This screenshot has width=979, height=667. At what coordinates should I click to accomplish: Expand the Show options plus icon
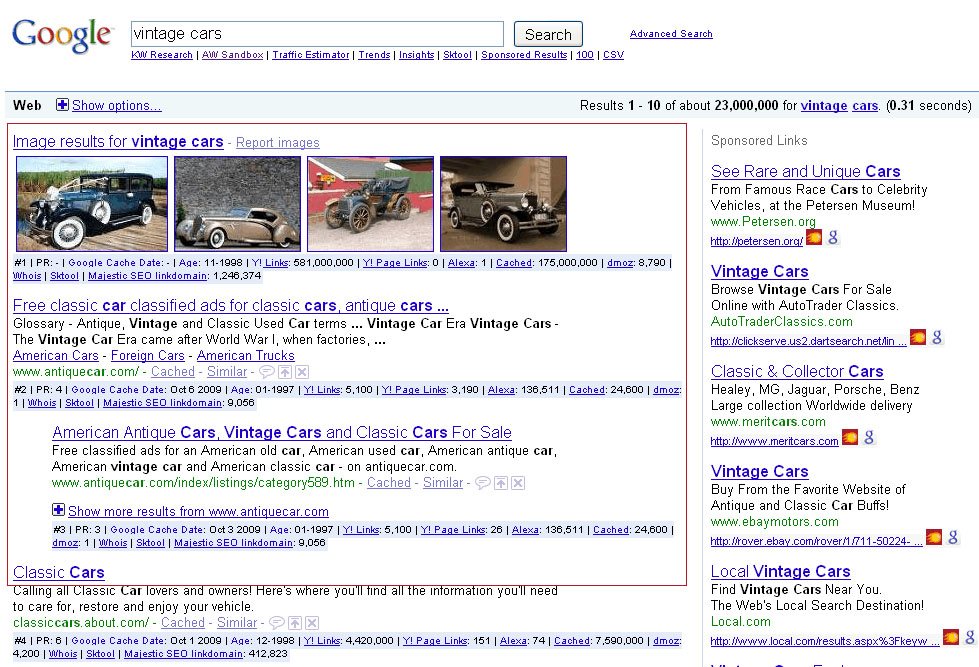62,105
